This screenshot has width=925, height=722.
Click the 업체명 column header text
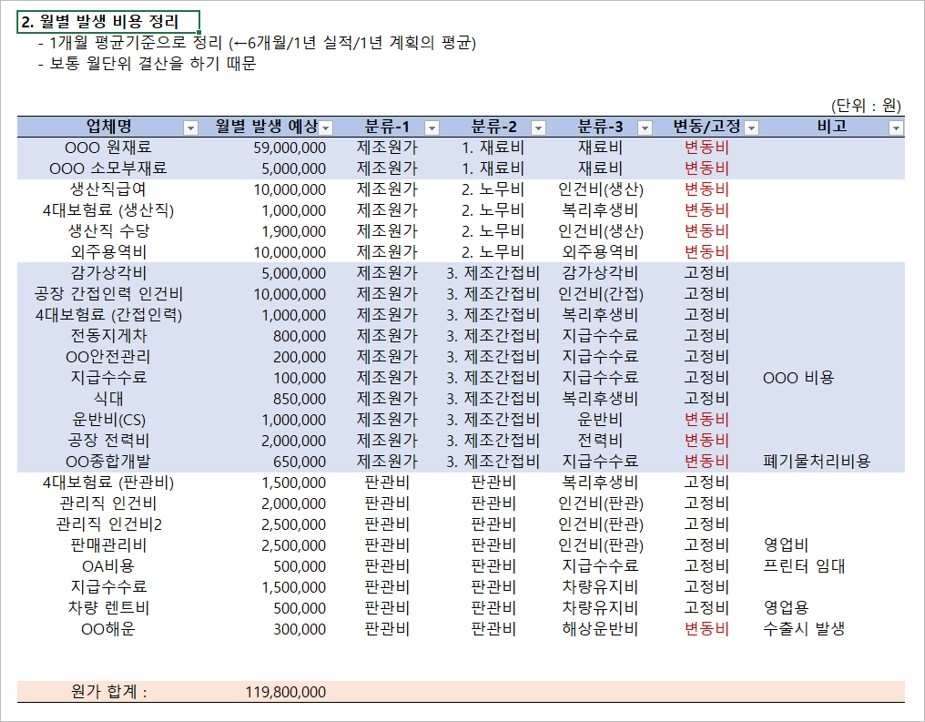click(109, 126)
